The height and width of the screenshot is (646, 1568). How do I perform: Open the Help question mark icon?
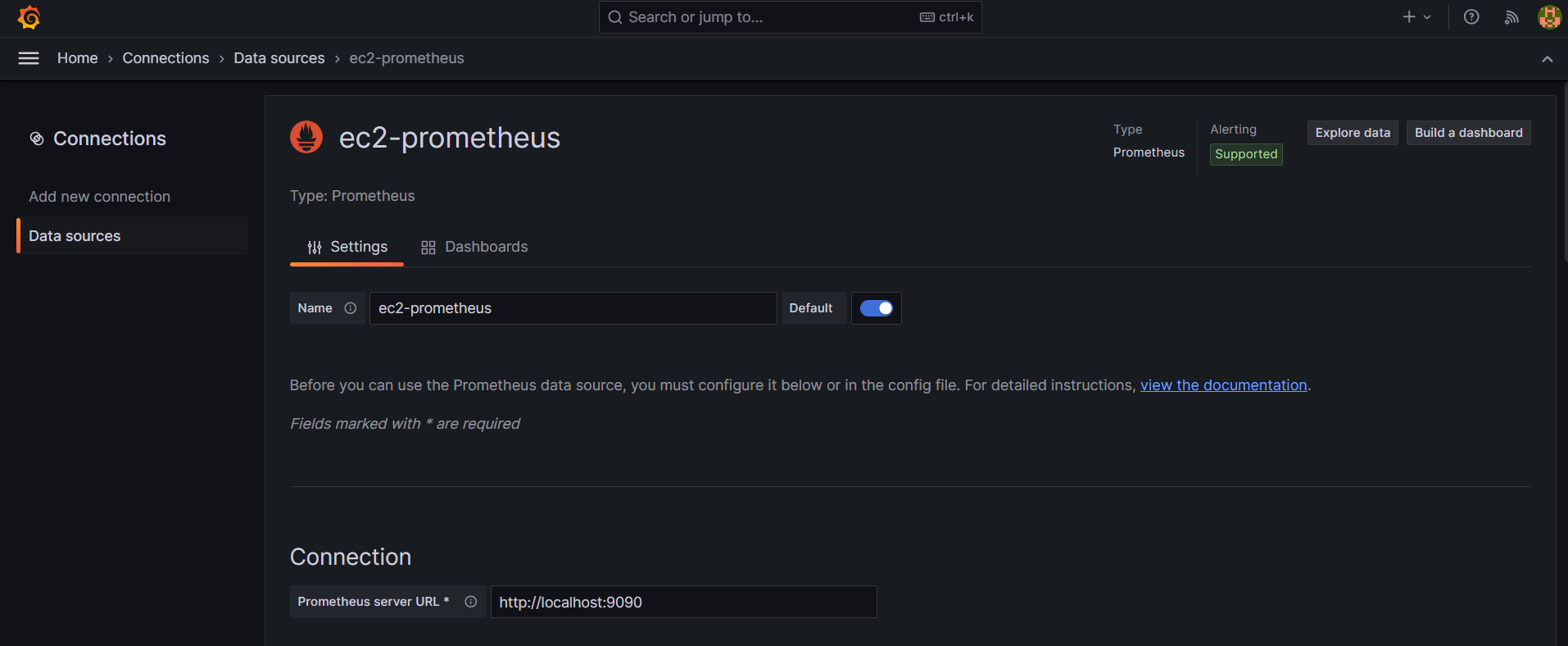(x=1471, y=17)
